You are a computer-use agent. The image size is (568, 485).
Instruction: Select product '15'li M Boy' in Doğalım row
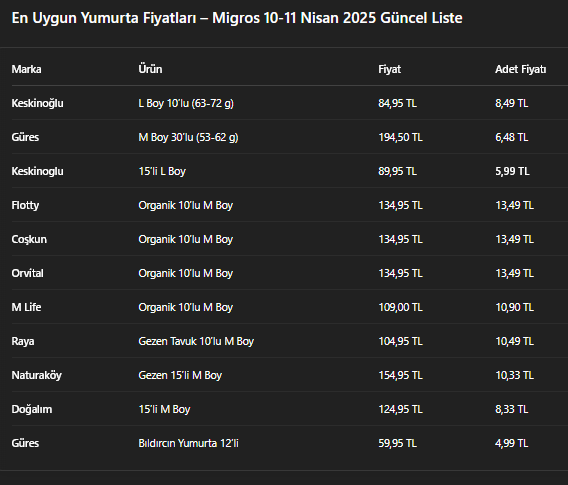(164, 410)
